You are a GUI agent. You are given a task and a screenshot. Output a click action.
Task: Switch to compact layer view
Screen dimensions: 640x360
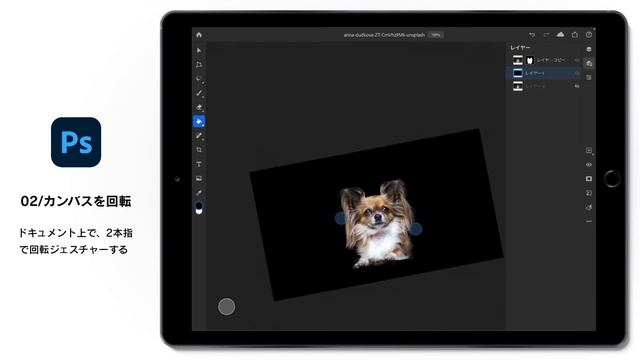click(x=589, y=49)
